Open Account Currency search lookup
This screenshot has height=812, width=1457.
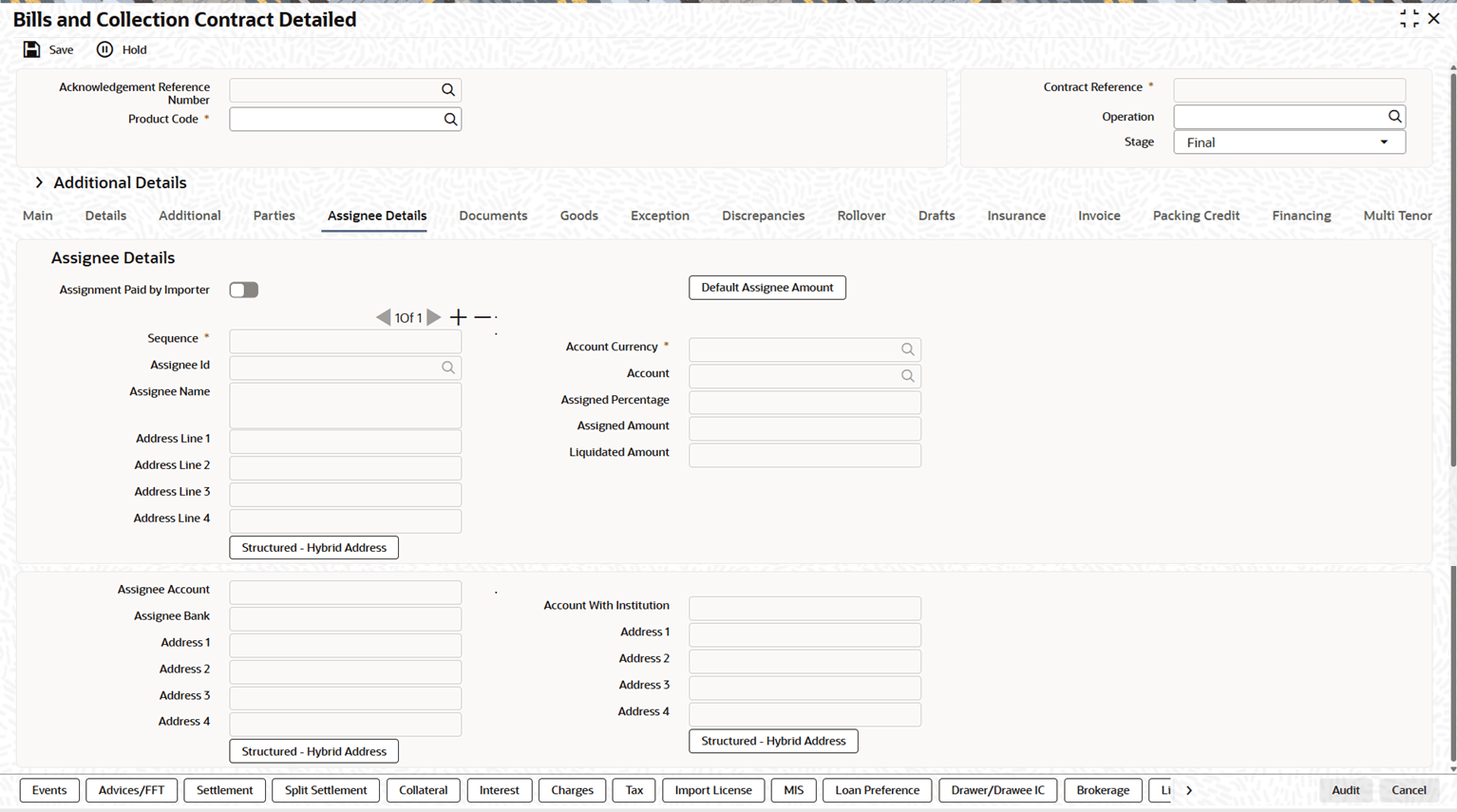(x=908, y=349)
